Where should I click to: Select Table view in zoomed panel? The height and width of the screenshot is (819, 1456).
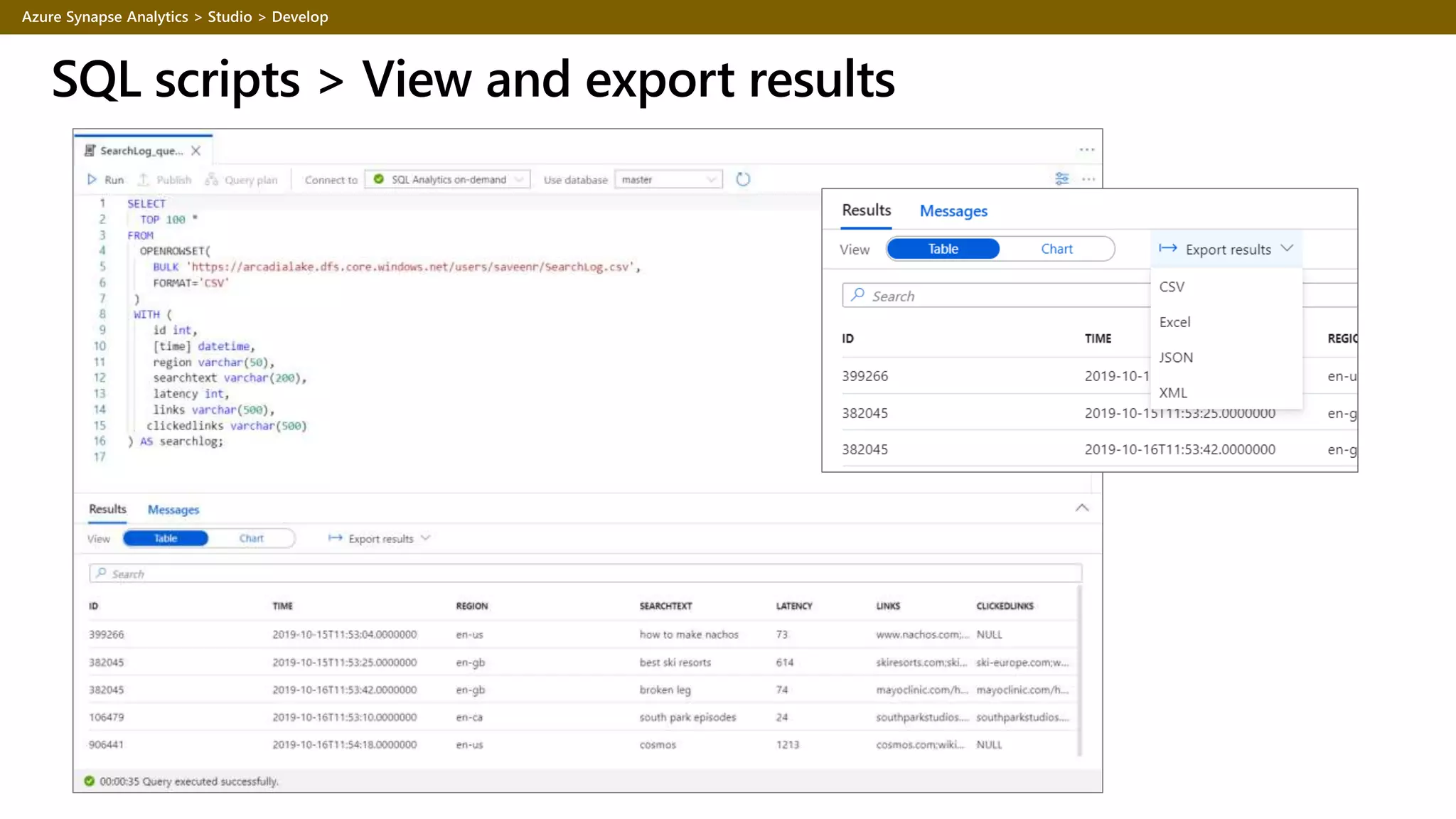coord(943,249)
